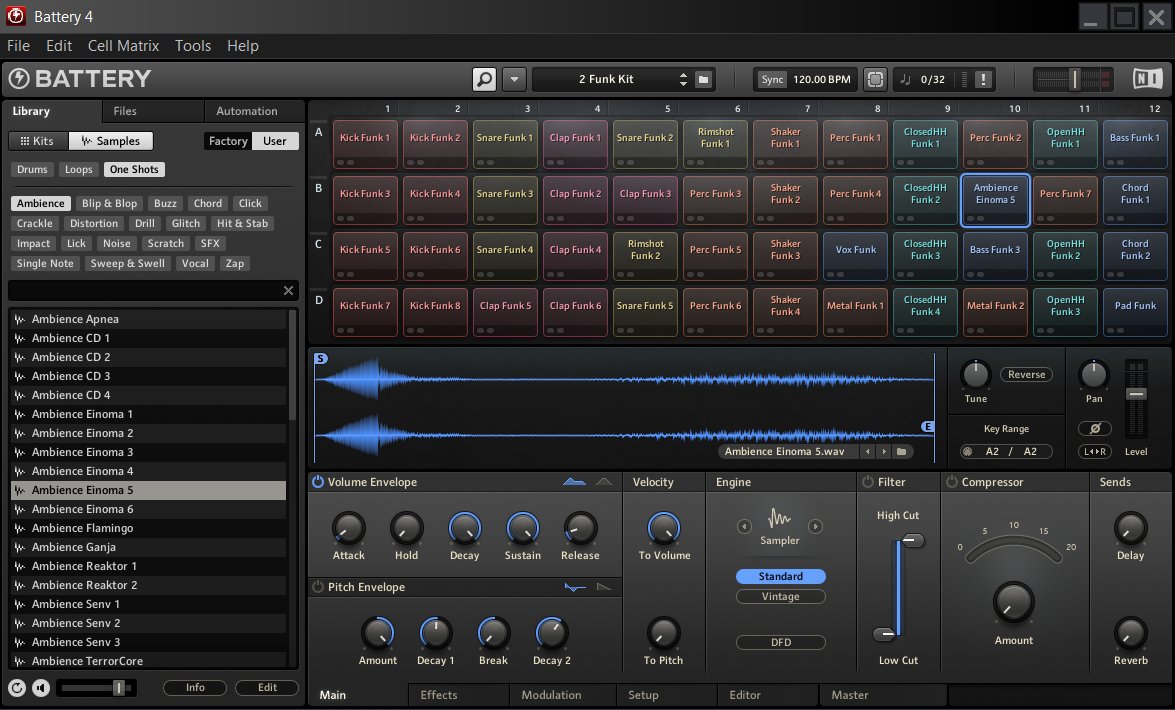This screenshot has width=1175, height=710.
Task: Open the Tools menu
Action: tap(193, 46)
